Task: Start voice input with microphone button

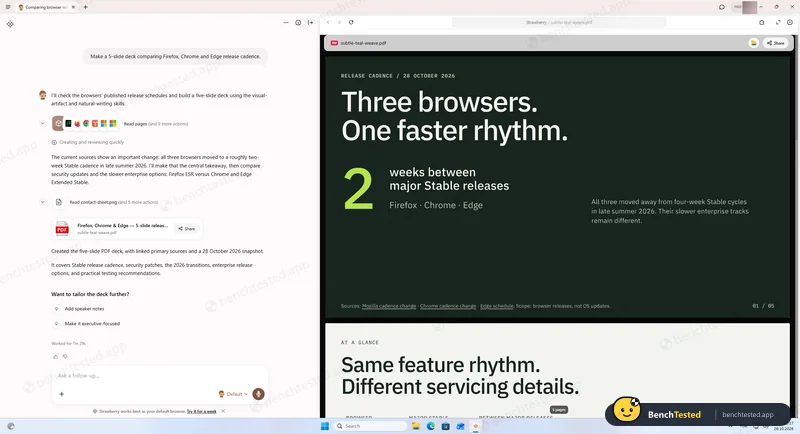Action: coord(259,394)
